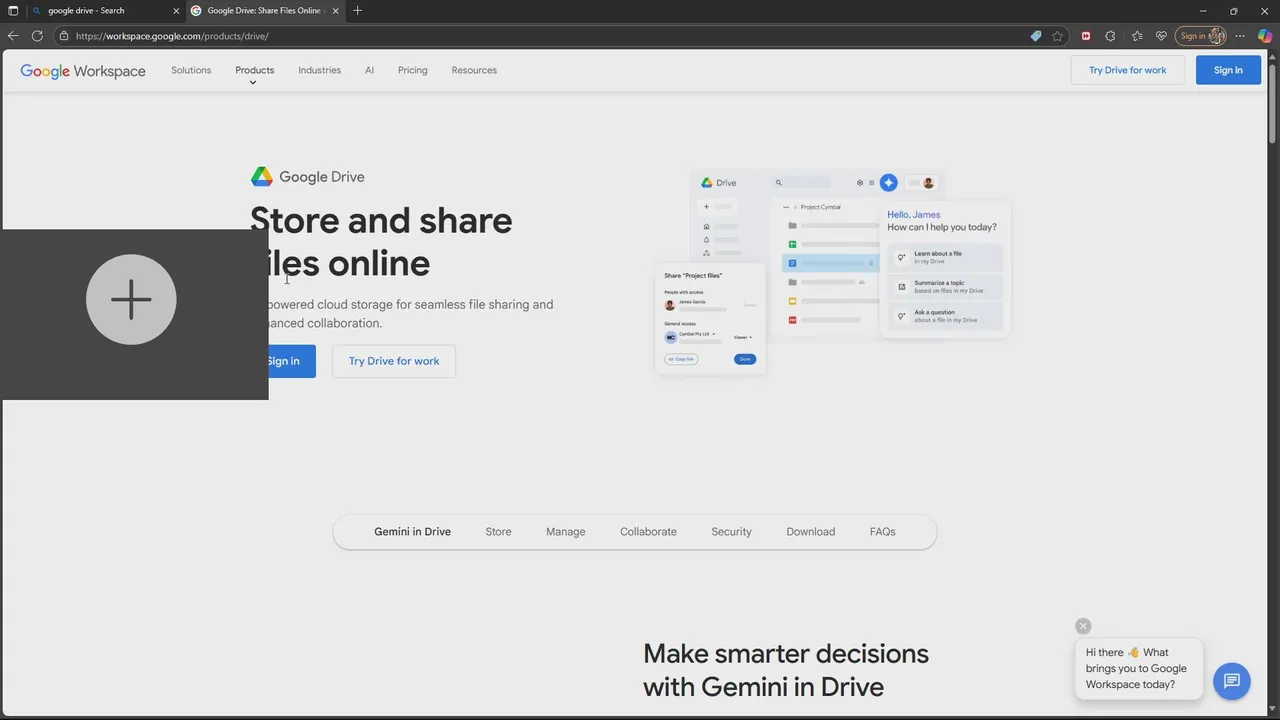Viewport: 1280px width, 720px height.
Task: Open the Industries menu
Action: tap(320, 70)
